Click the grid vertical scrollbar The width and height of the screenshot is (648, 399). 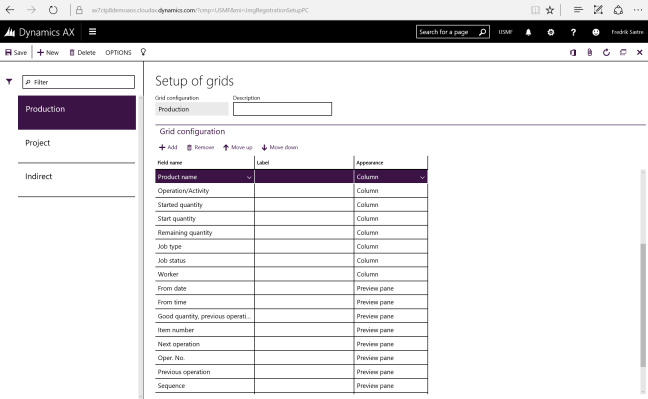tap(643, 305)
